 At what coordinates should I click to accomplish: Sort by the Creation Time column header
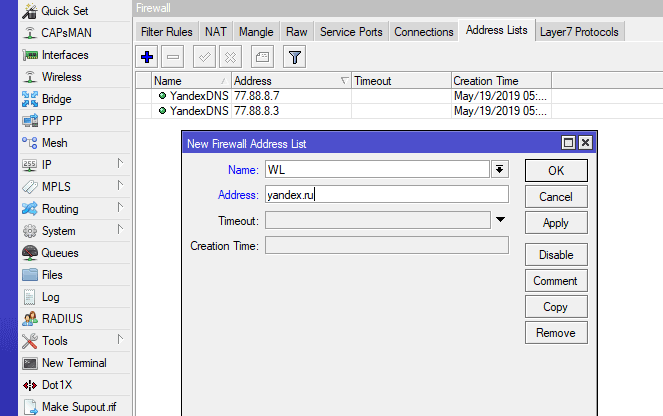[501, 80]
